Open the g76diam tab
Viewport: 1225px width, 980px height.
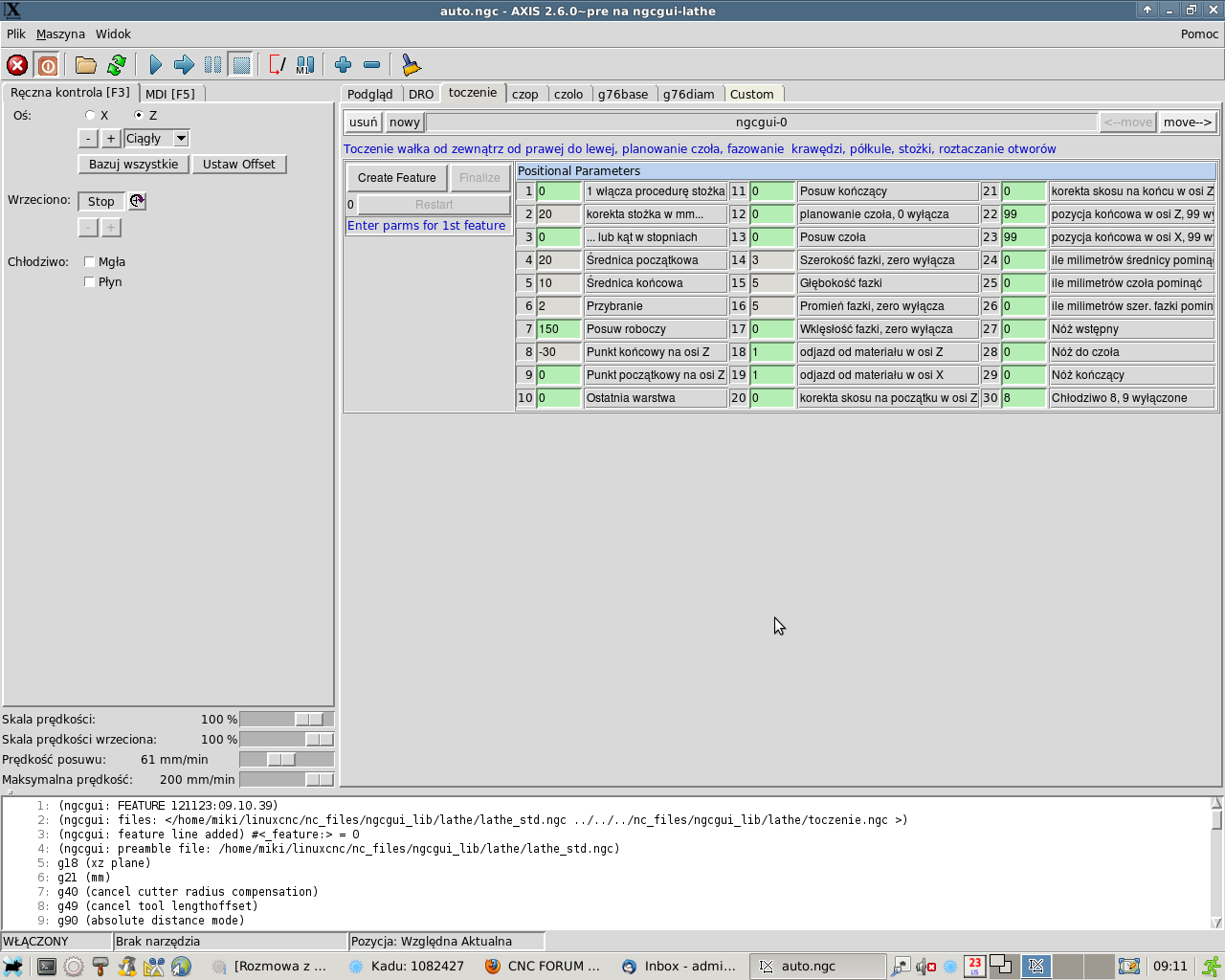(x=689, y=94)
